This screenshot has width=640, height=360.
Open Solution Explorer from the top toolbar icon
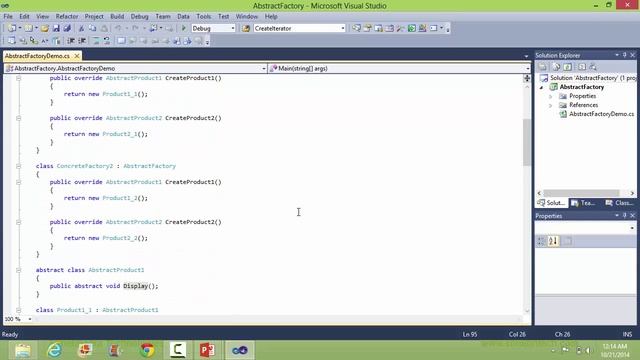(356, 28)
